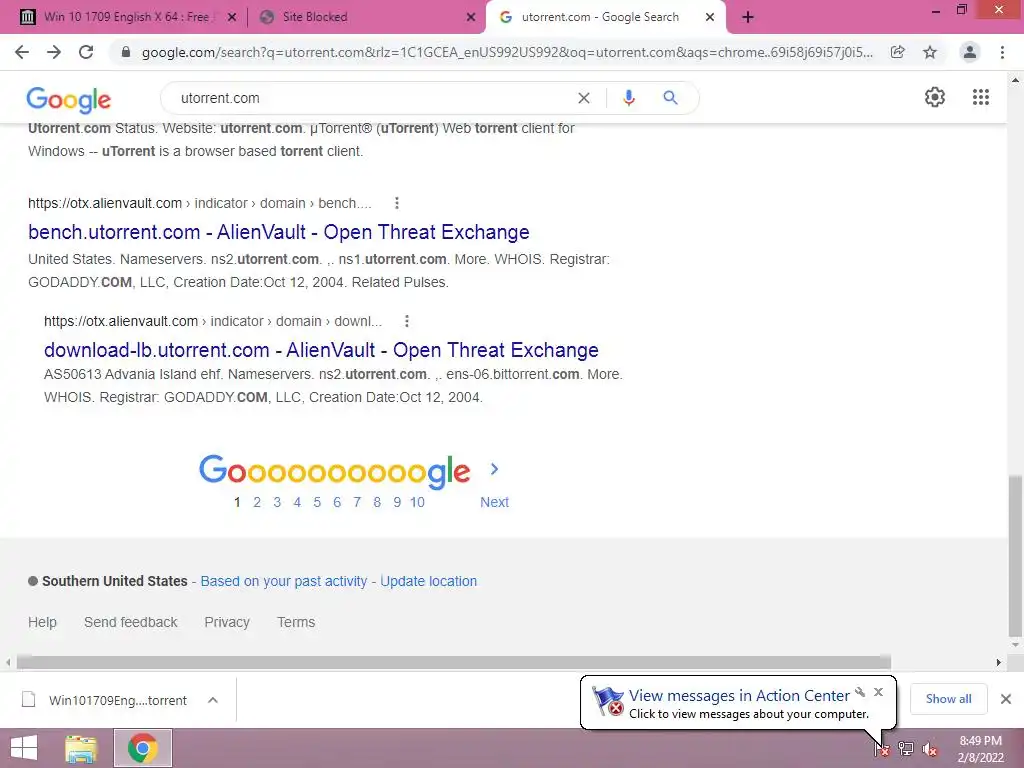This screenshot has width=1024, height=768.
Task: Open the Chrome three-dot menu
Action: [1002, 52]
